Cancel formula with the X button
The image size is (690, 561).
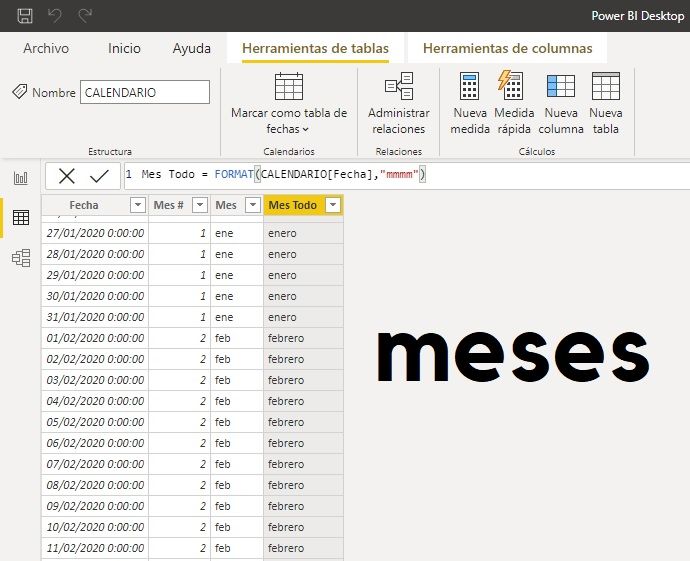click(67, 176)
